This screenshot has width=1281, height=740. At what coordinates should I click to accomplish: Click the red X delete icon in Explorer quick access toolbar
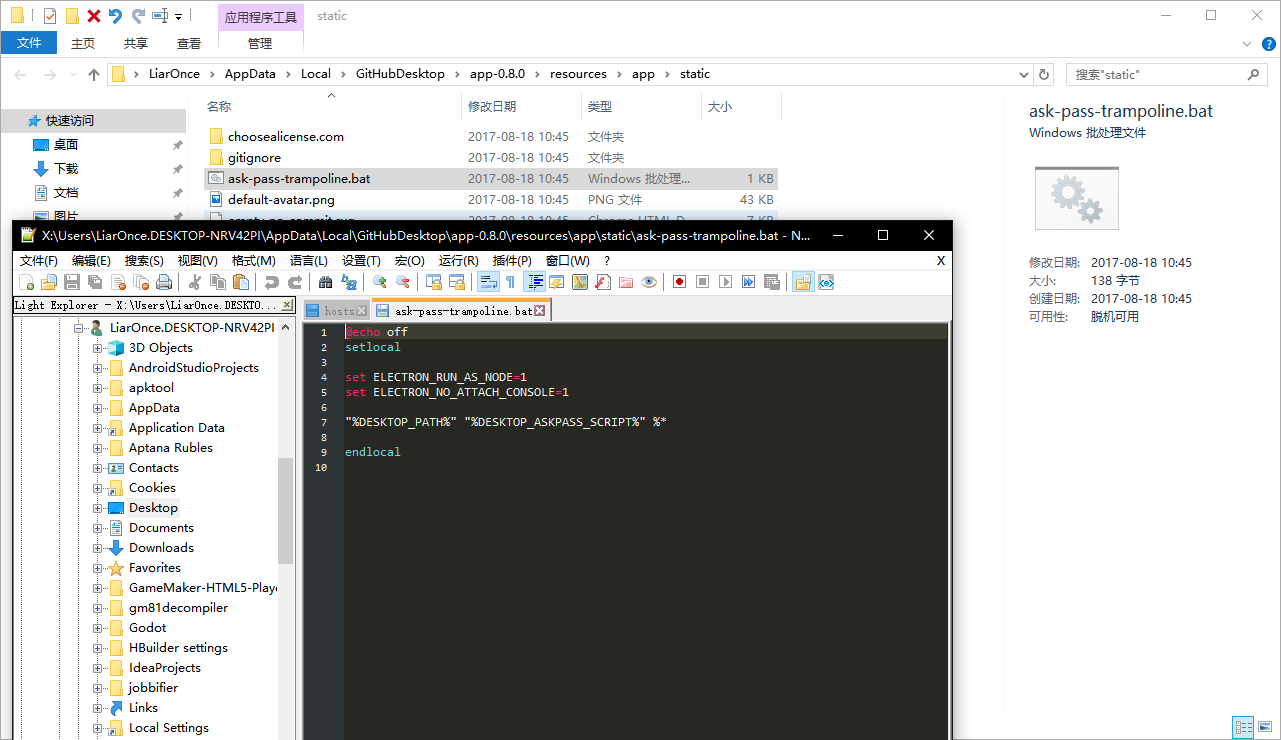click(94, 16)
